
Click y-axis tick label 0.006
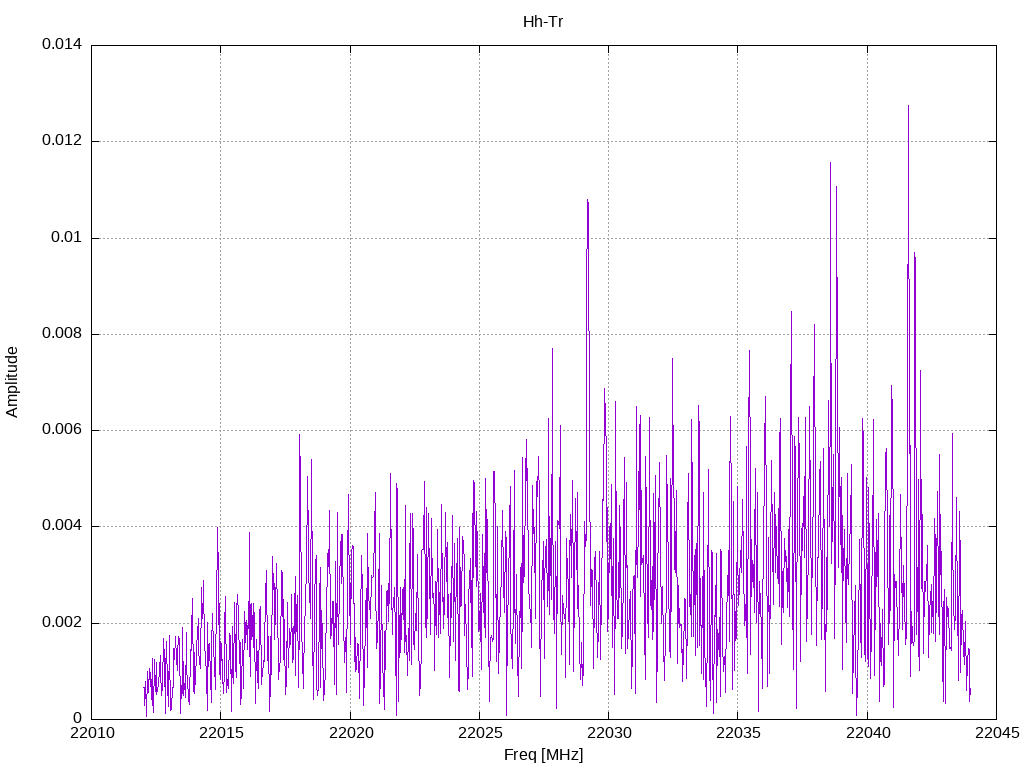[62, 430]
